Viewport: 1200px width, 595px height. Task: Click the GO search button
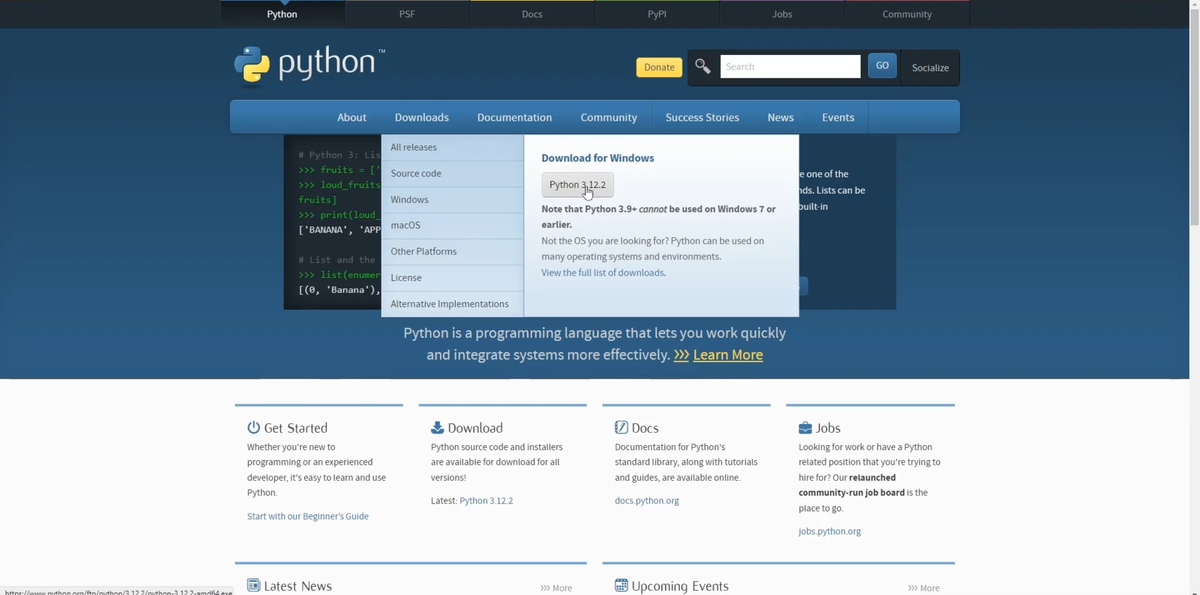pyautogui.click(x=882, y=65)
